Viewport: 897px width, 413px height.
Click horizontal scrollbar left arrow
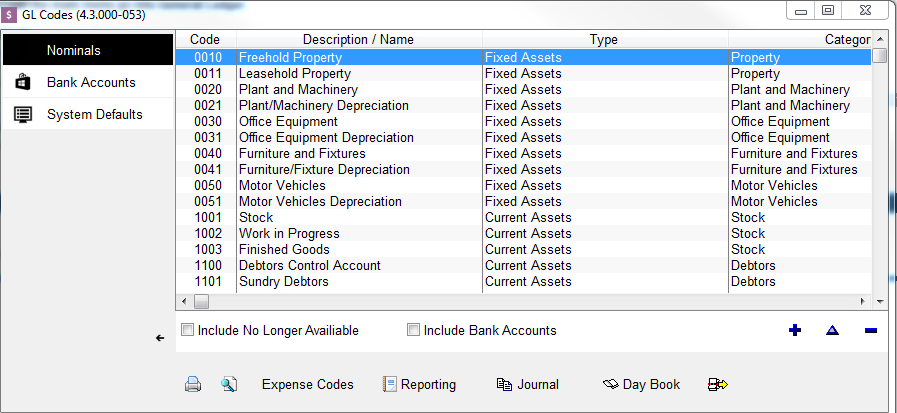(x=184, y=301)
